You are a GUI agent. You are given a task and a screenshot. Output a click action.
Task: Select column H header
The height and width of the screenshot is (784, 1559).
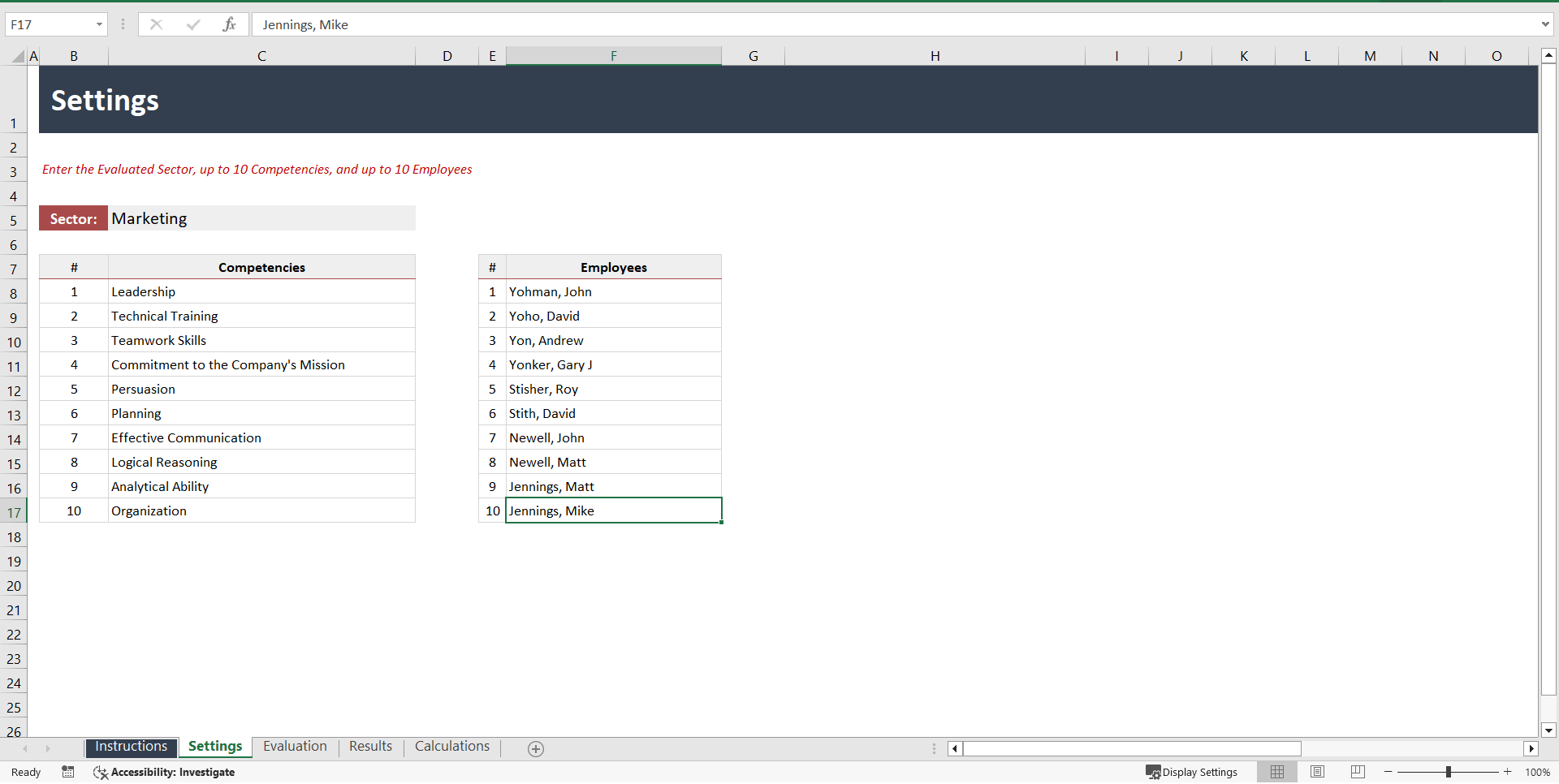935,56
